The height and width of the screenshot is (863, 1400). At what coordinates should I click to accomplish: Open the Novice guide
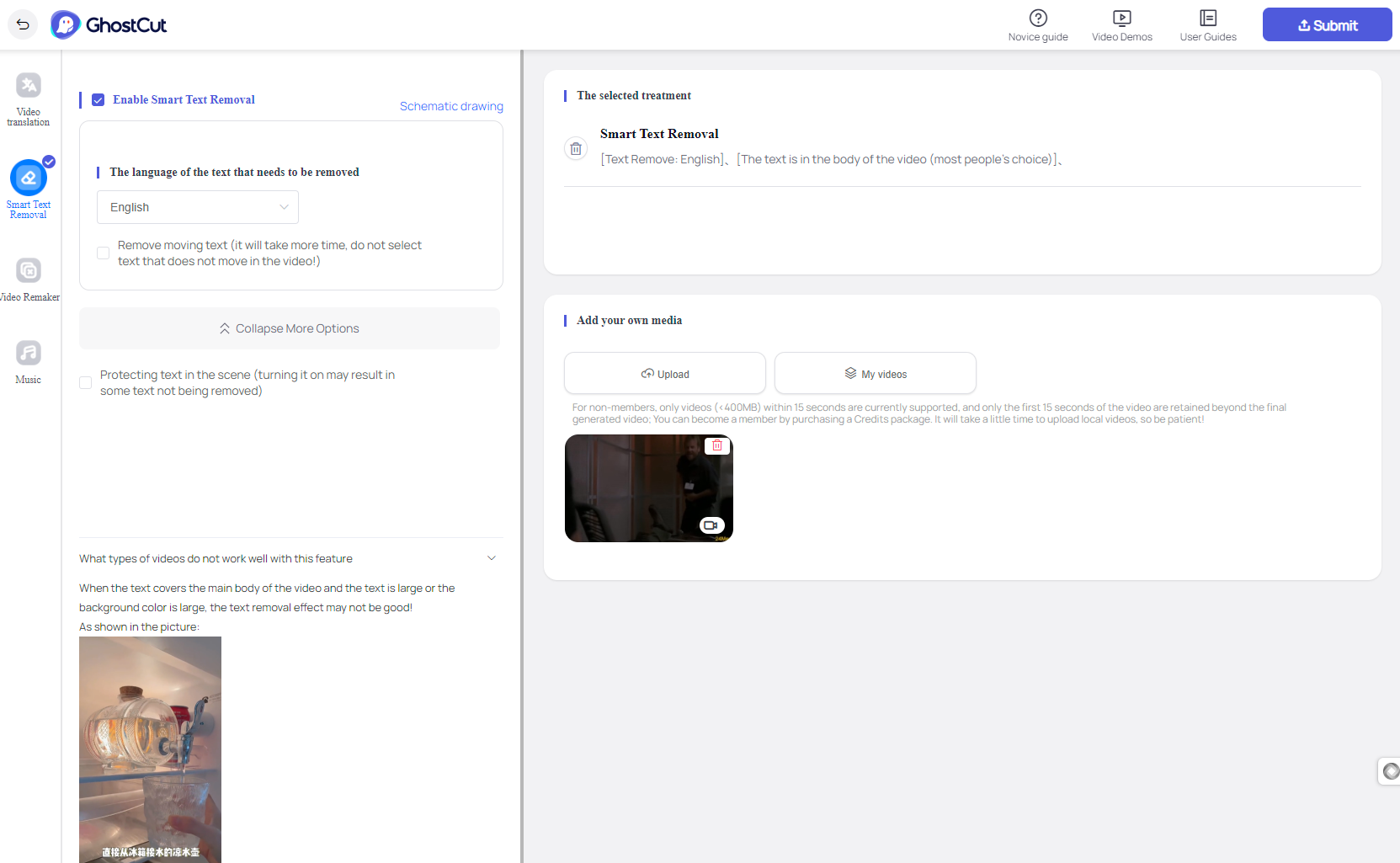1037,25
